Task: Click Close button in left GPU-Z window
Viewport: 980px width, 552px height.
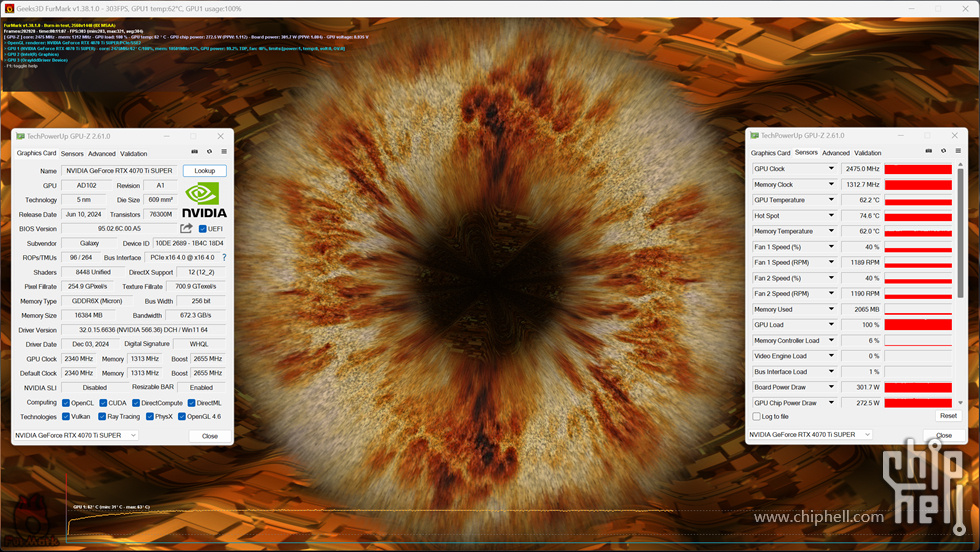Action: click(210, 436)
